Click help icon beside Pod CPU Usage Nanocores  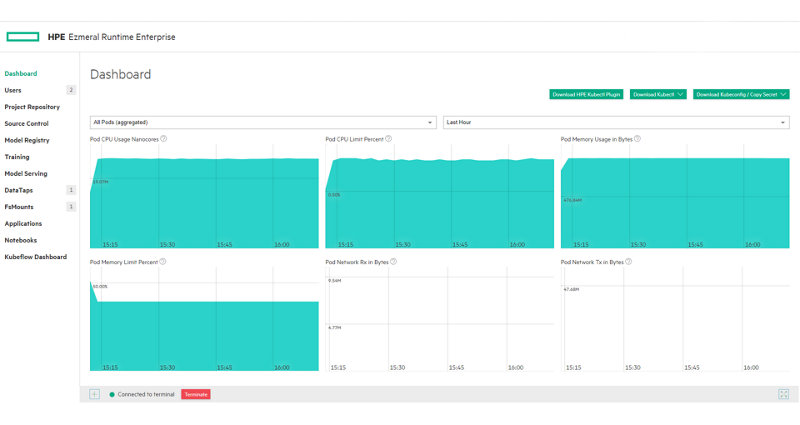coord(164,139)
